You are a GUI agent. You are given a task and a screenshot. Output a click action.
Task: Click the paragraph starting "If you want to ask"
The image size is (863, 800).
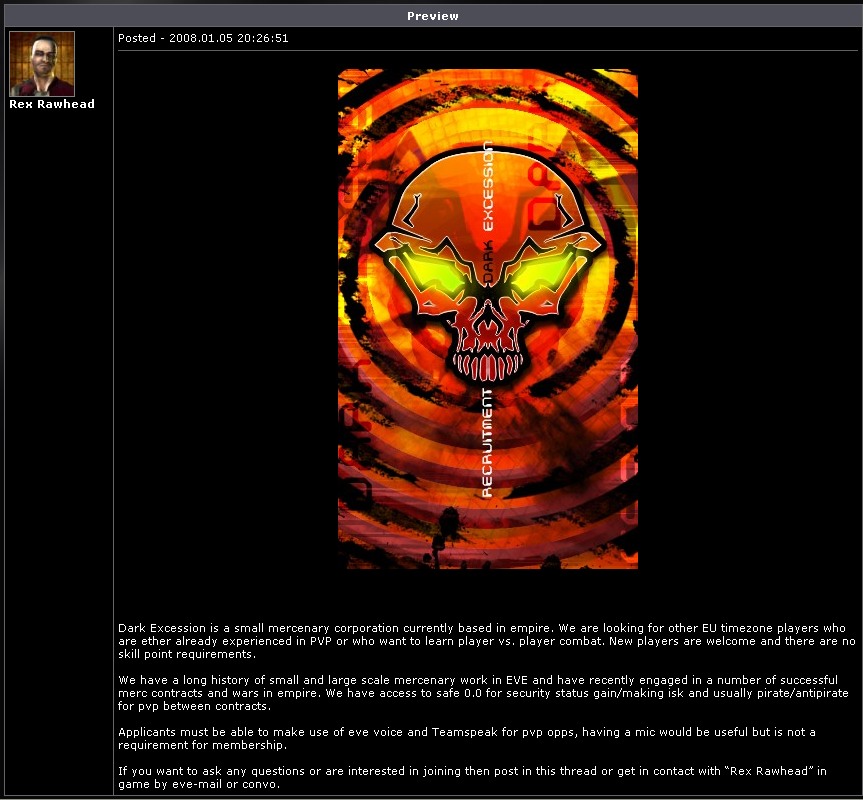click(x=472, y=777)
